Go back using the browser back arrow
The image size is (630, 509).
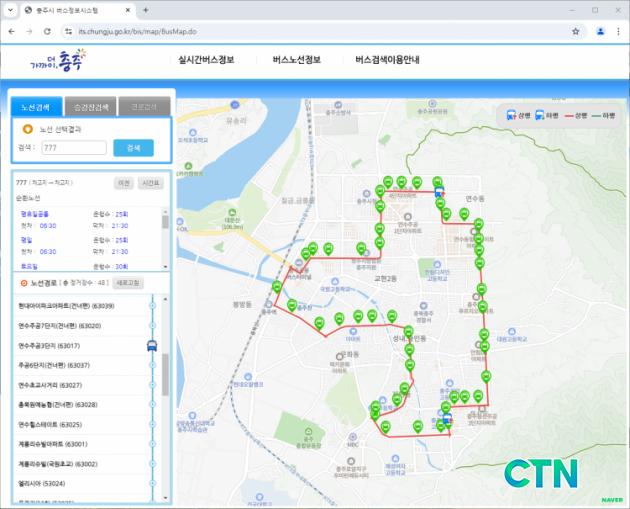(11, 31)
